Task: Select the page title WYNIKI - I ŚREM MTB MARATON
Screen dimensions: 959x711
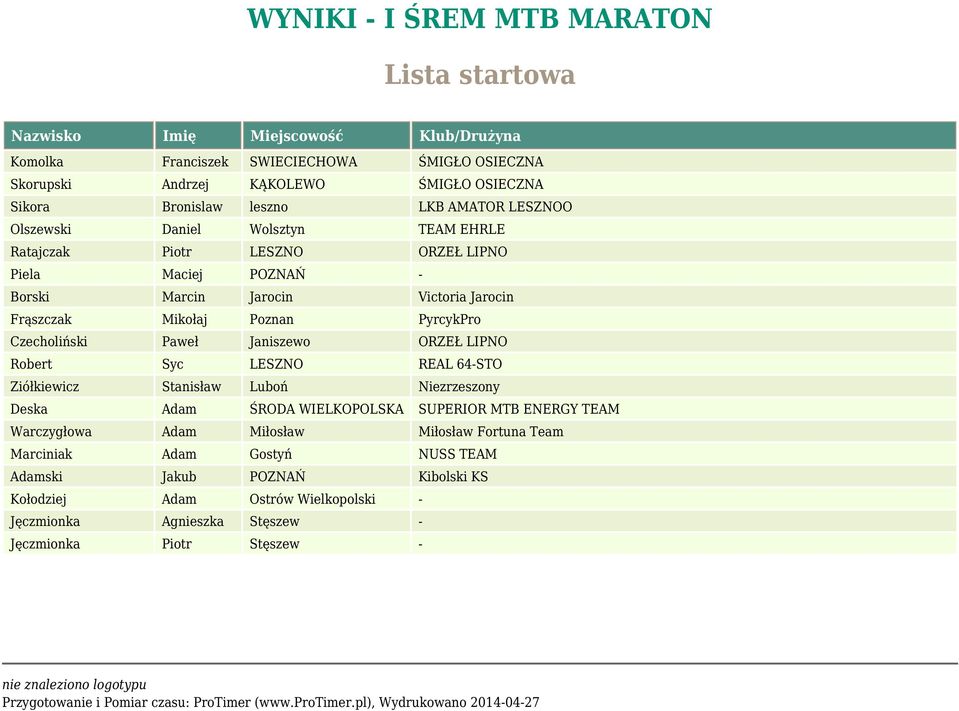Action: tap(480, 18)
